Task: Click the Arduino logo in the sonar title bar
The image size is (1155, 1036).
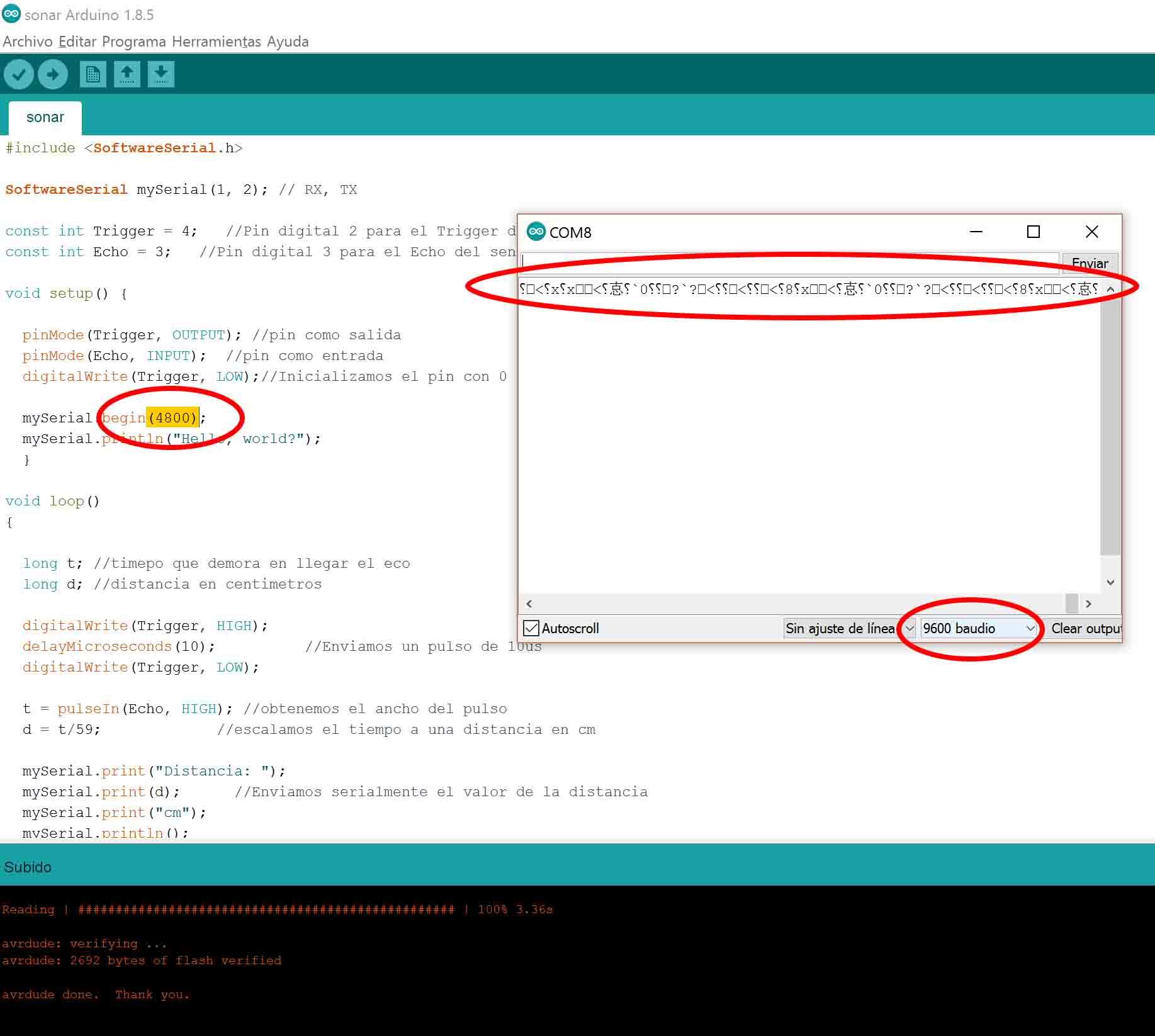Action: (11, 14)
